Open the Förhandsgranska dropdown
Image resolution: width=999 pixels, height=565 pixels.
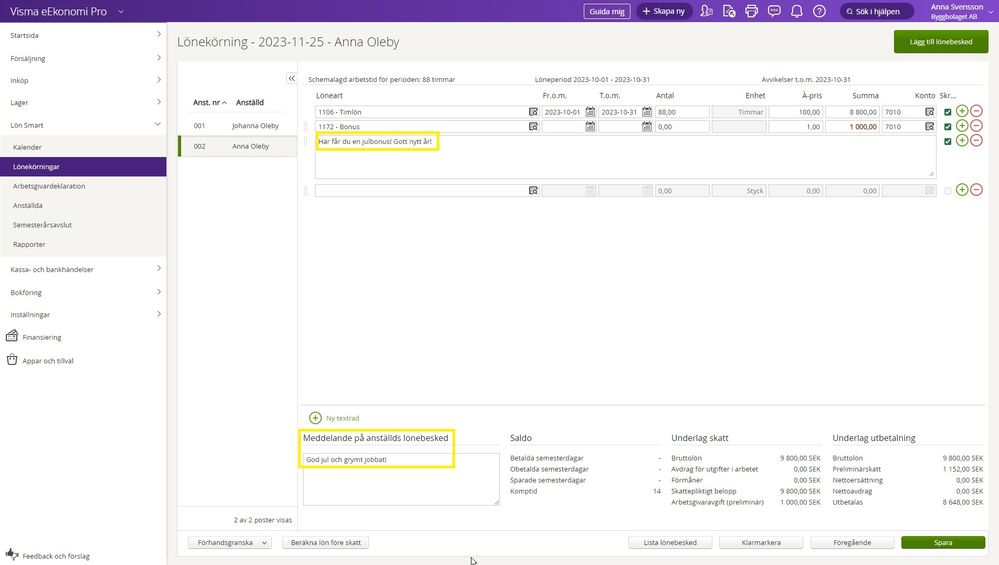point(230,543)
